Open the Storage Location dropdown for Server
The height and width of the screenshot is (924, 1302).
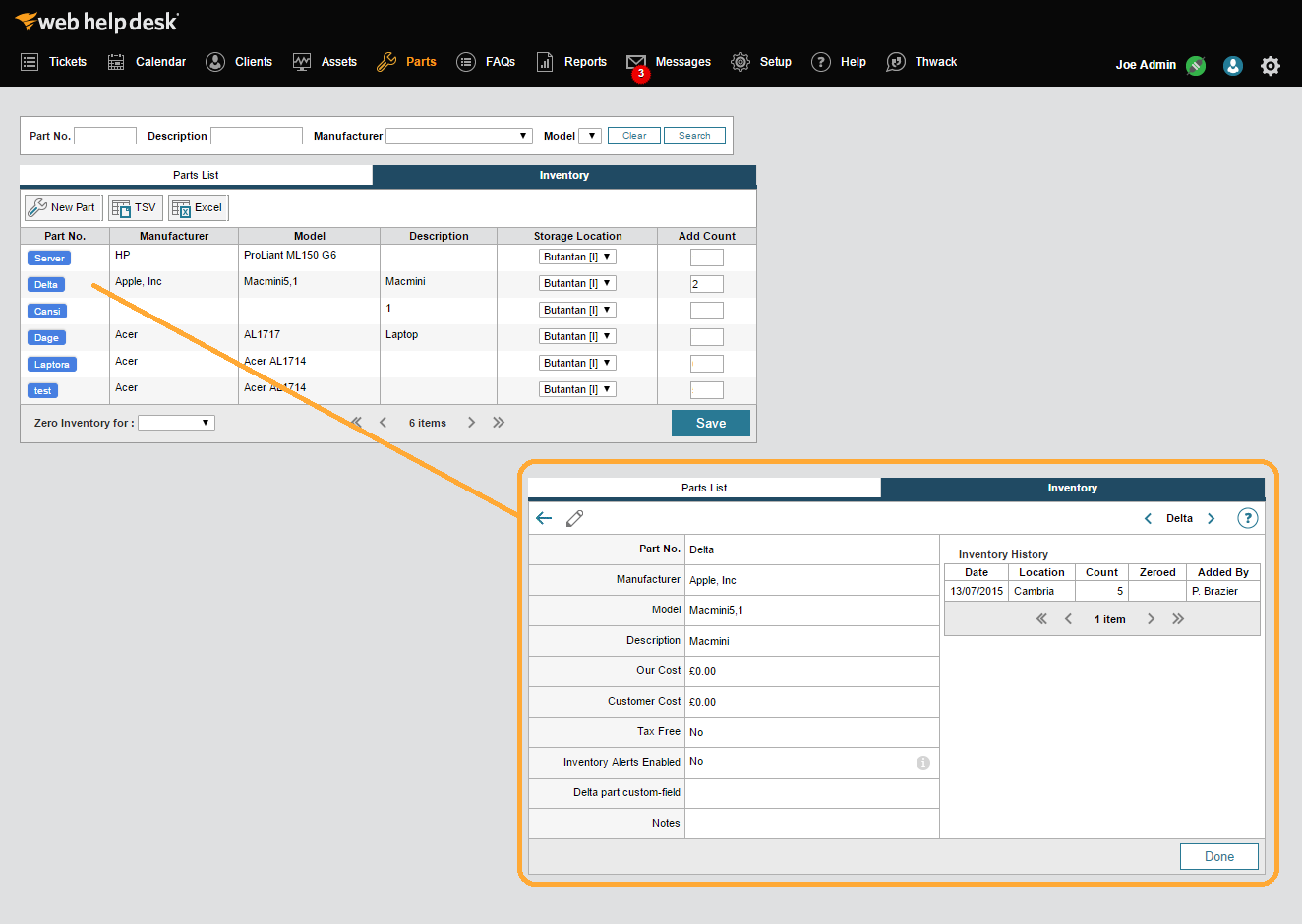577,257
